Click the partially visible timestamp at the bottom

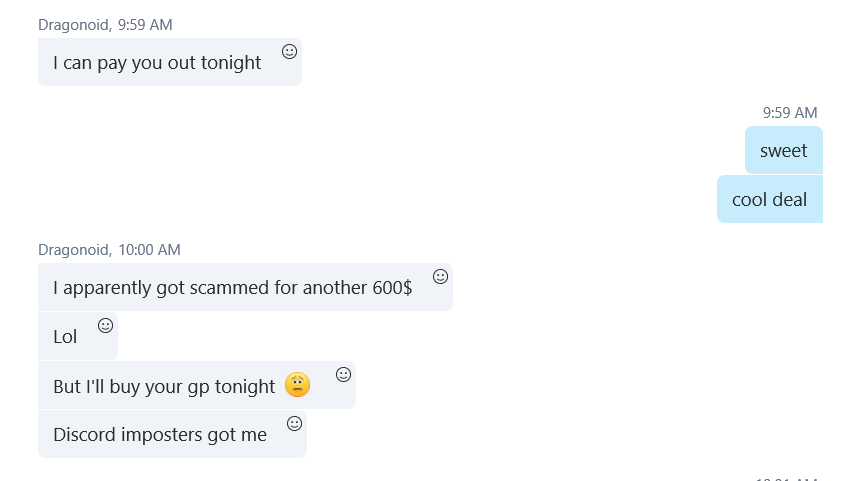tap(787, 478)
